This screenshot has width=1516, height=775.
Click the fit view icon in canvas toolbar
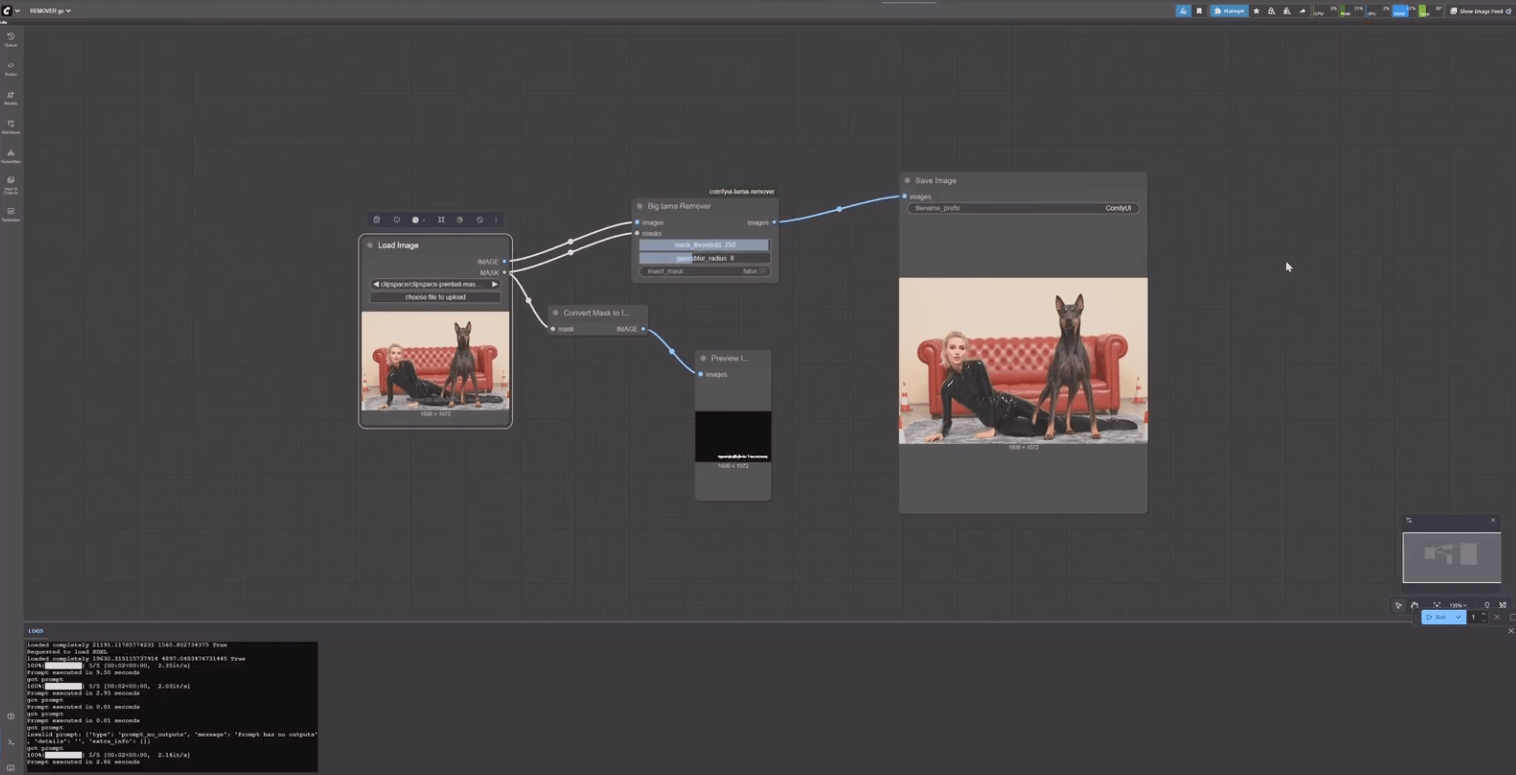(1437, 605)
